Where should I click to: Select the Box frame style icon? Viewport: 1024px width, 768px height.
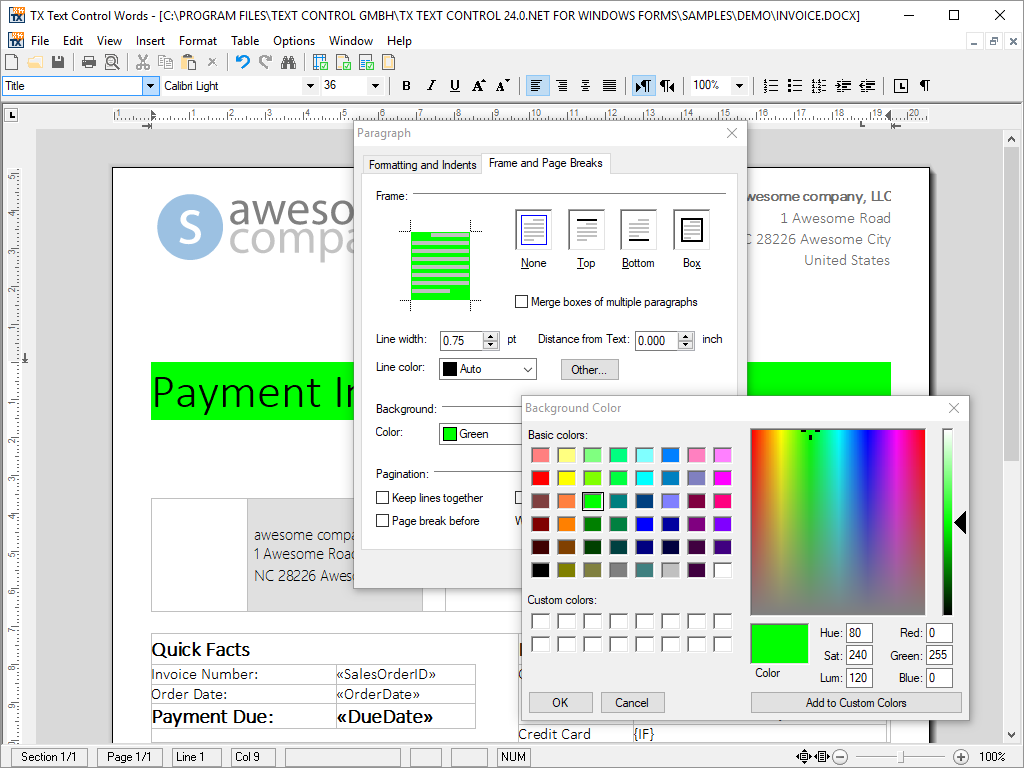[691, 231]
